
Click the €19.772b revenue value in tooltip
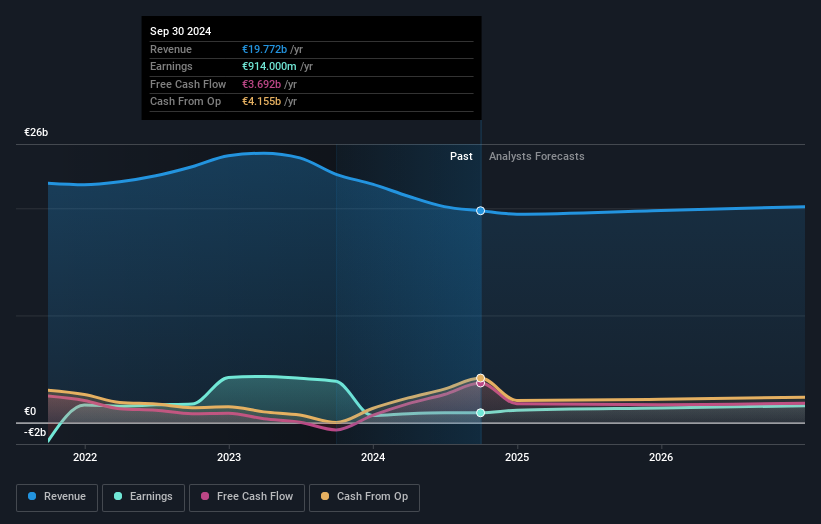tap(264, 49)
